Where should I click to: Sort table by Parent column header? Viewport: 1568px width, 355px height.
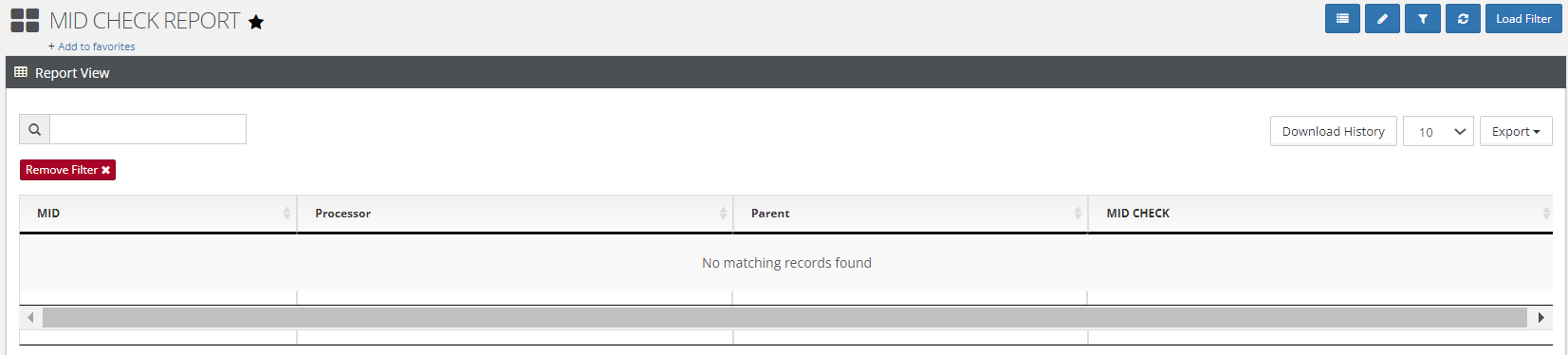pos(911,214)
